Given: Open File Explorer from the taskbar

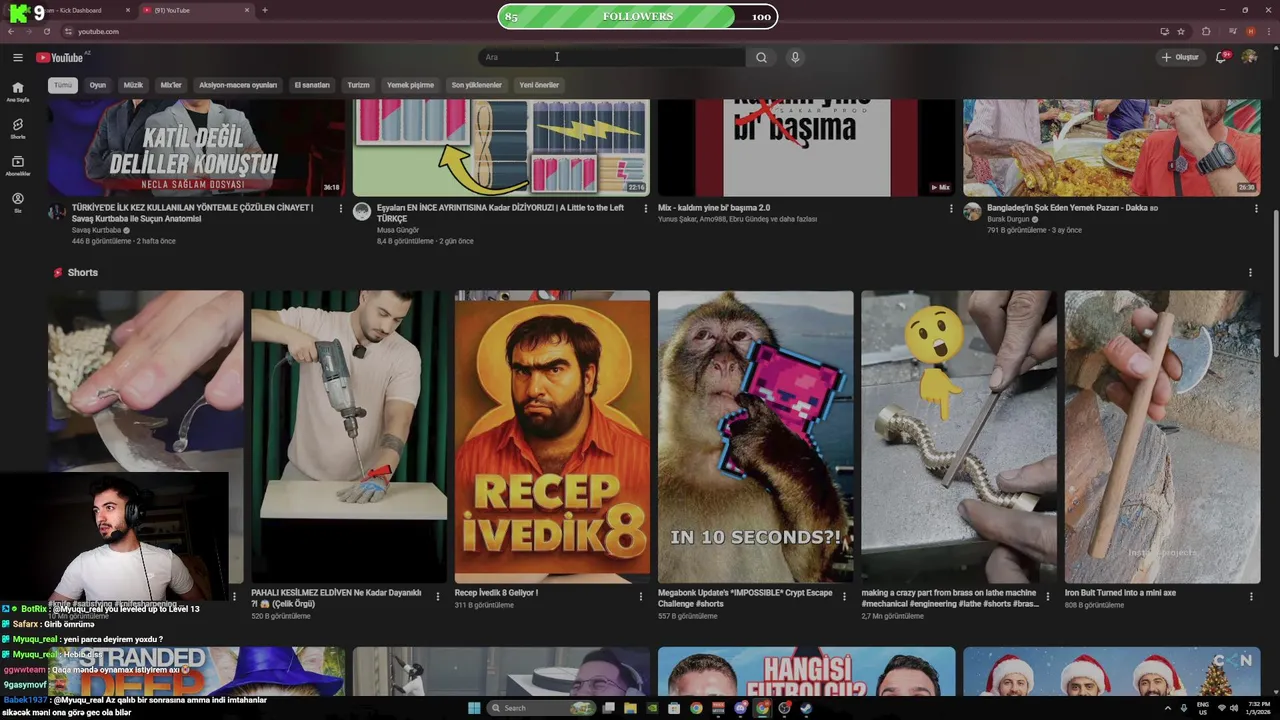Looking at the screenshot, I should pos(630,708).
